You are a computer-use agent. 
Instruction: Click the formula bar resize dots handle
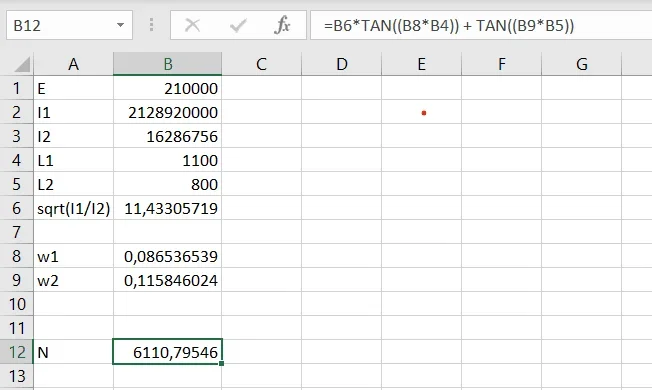(151, 25)
